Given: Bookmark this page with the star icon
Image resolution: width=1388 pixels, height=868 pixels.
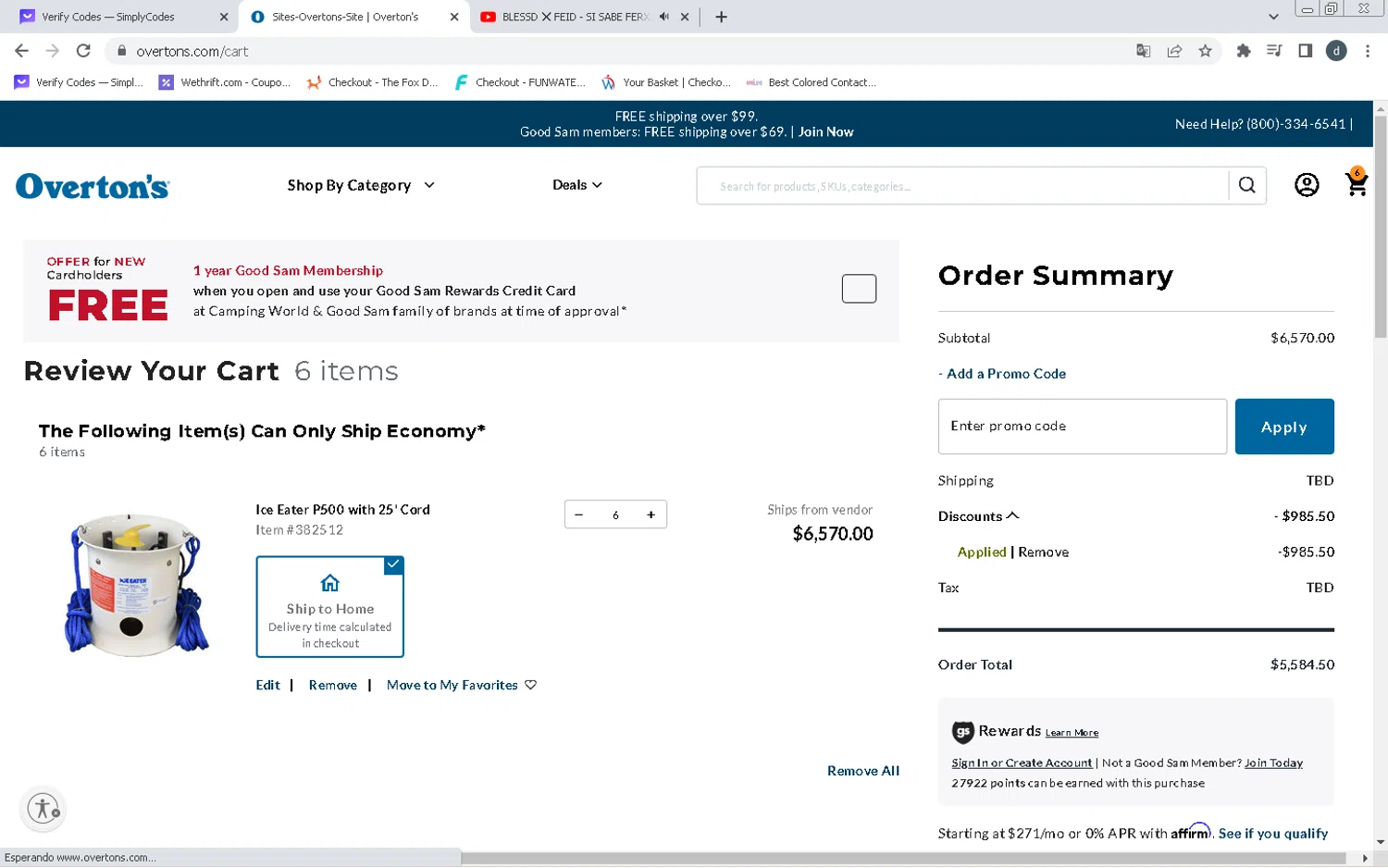Looking at the screenshot, I should 1205,51.
